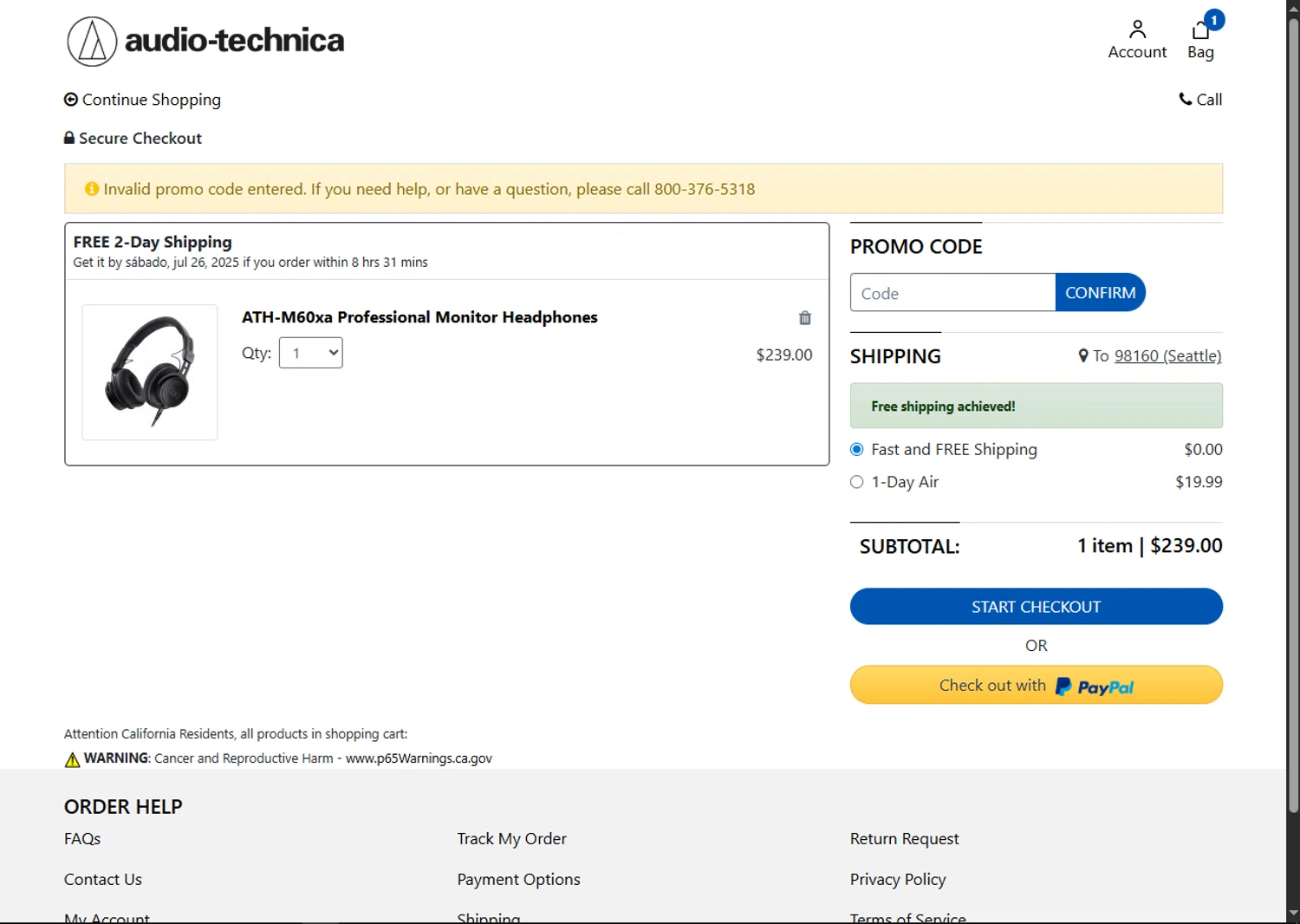Viewport: 1300px width, 924px height.
Task: Click the $239.00 item price
Action: (x=783, y=355)
